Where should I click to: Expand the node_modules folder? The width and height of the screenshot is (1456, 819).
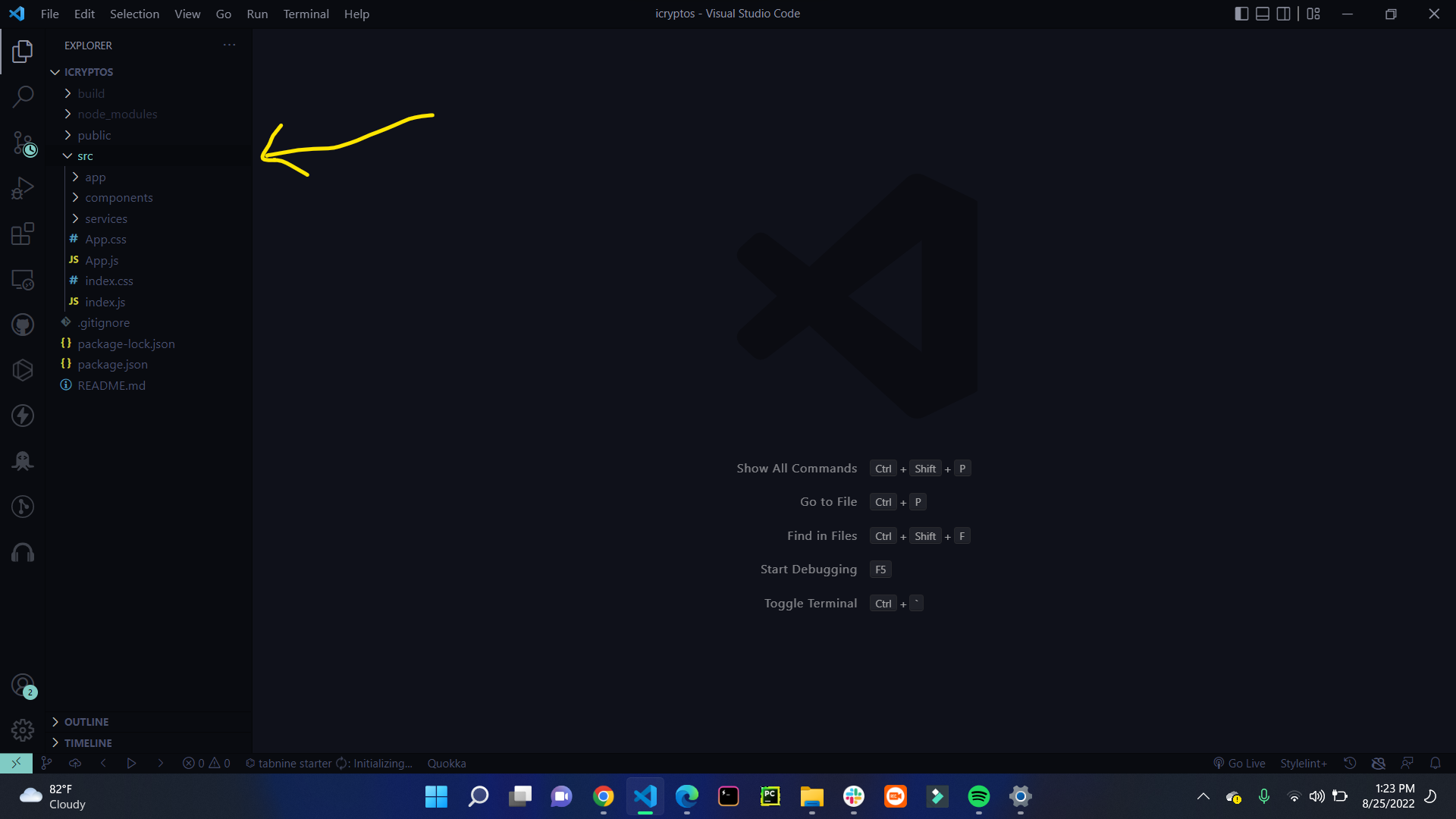(117, 114)
